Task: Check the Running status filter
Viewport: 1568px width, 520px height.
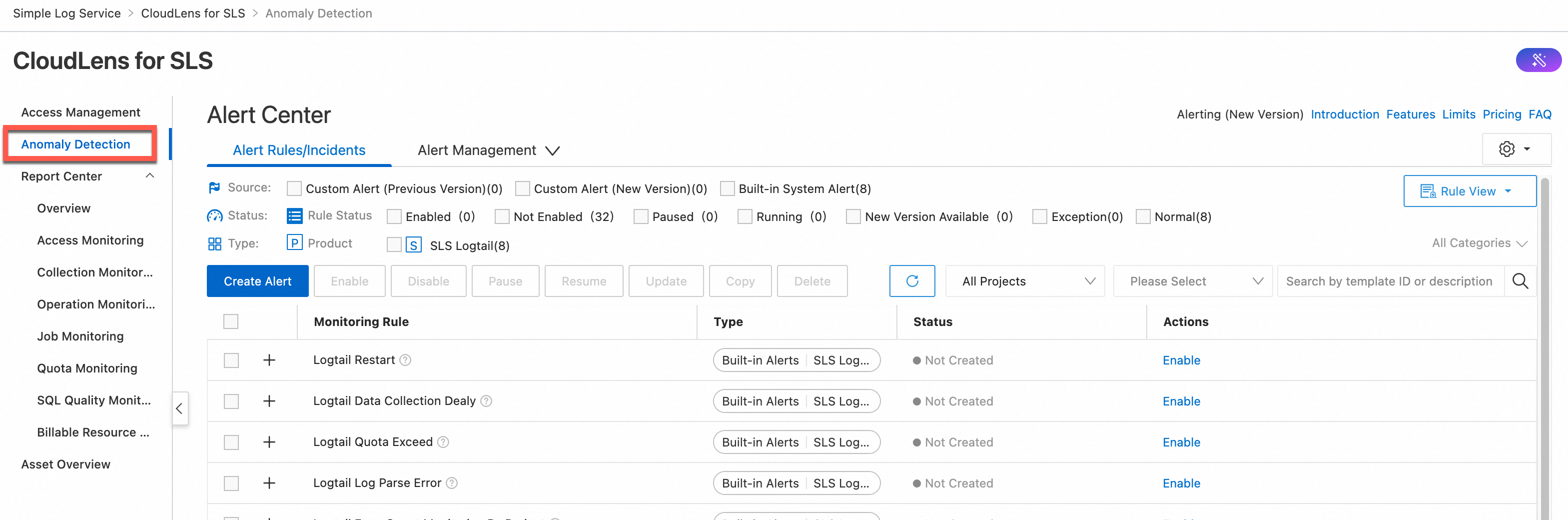Action: (x=745, y=217)
